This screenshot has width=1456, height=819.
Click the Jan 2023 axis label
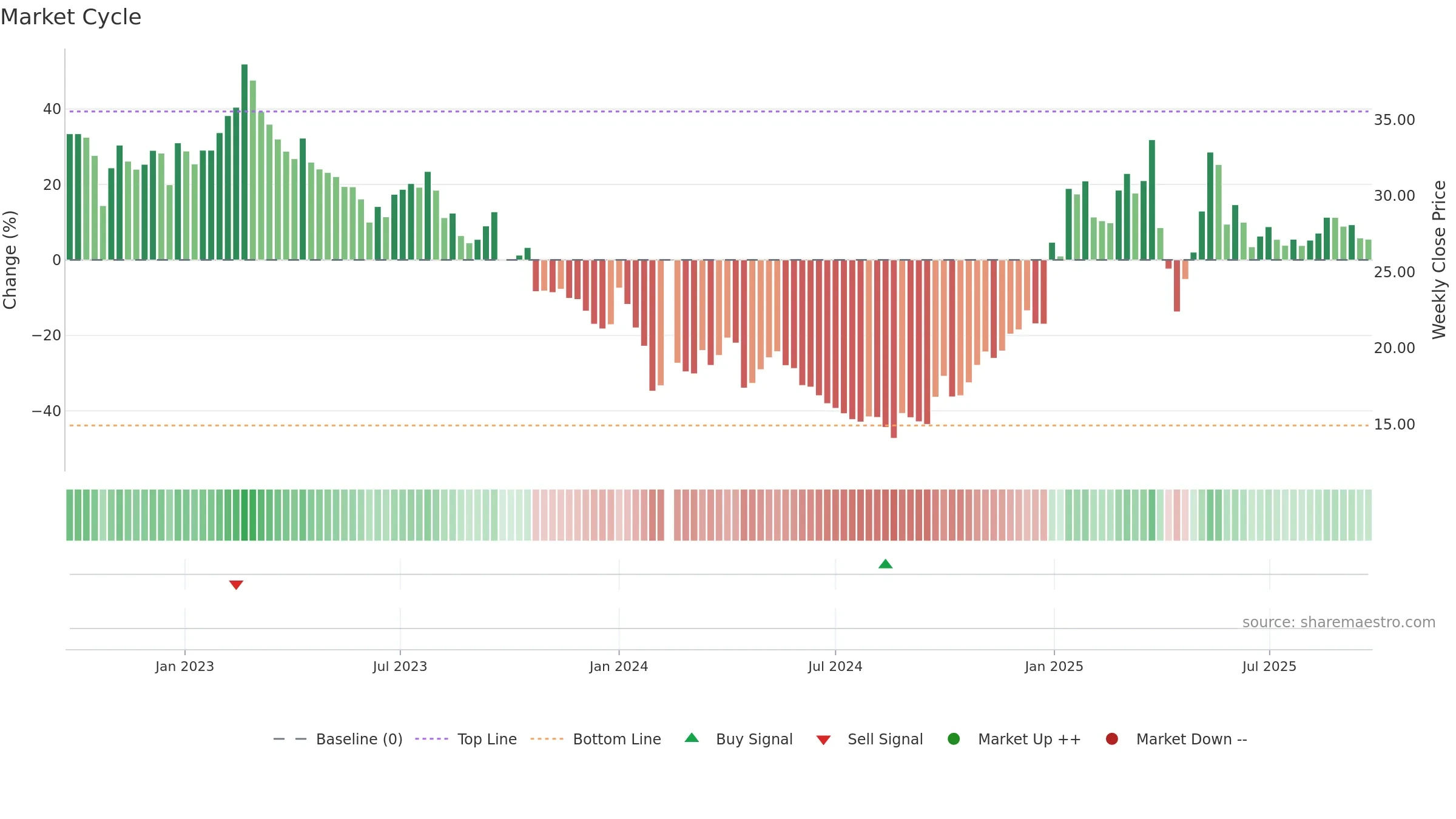pos(184,666)
